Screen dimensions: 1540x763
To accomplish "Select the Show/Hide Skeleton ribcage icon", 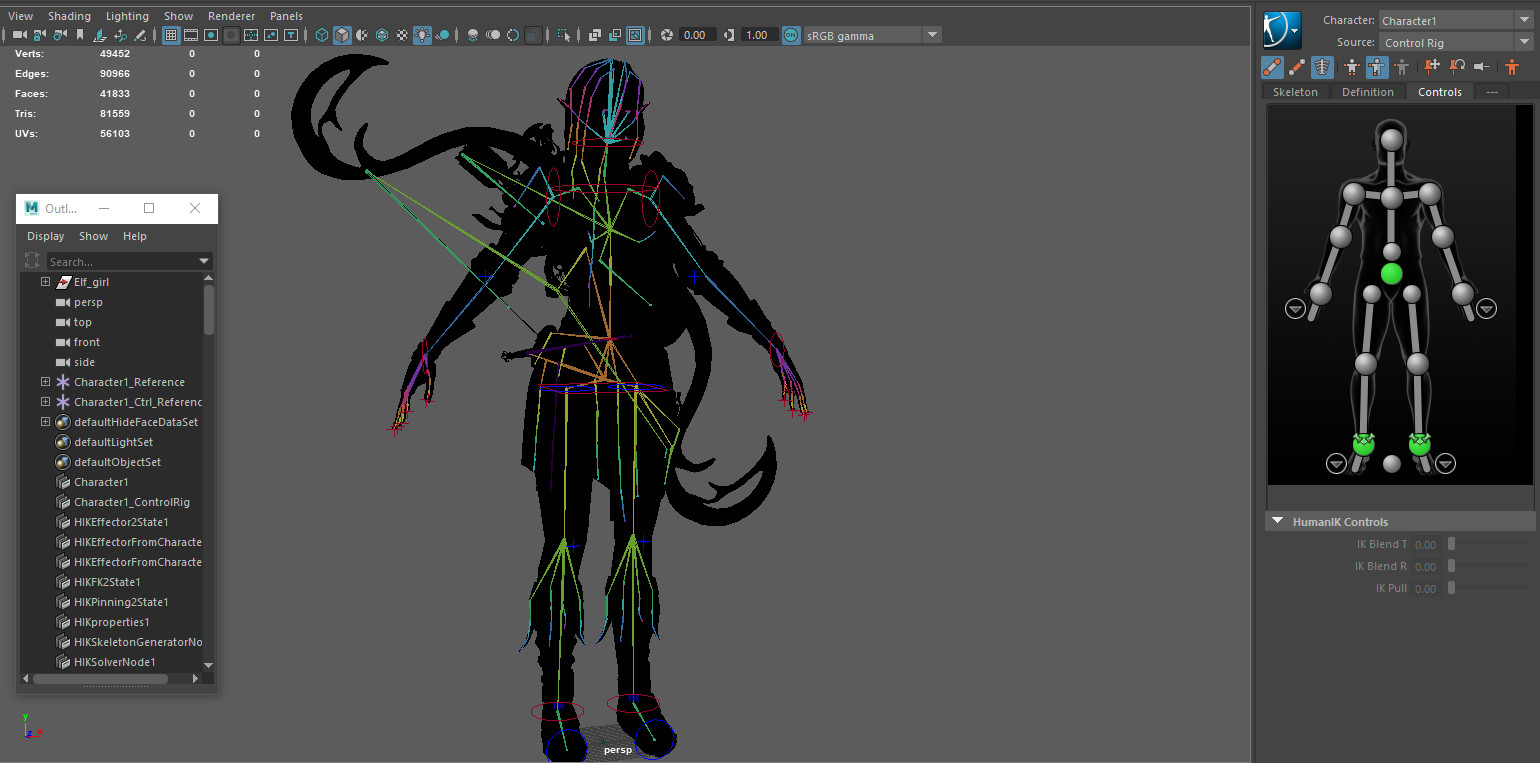I will (x=1322, y=67).
